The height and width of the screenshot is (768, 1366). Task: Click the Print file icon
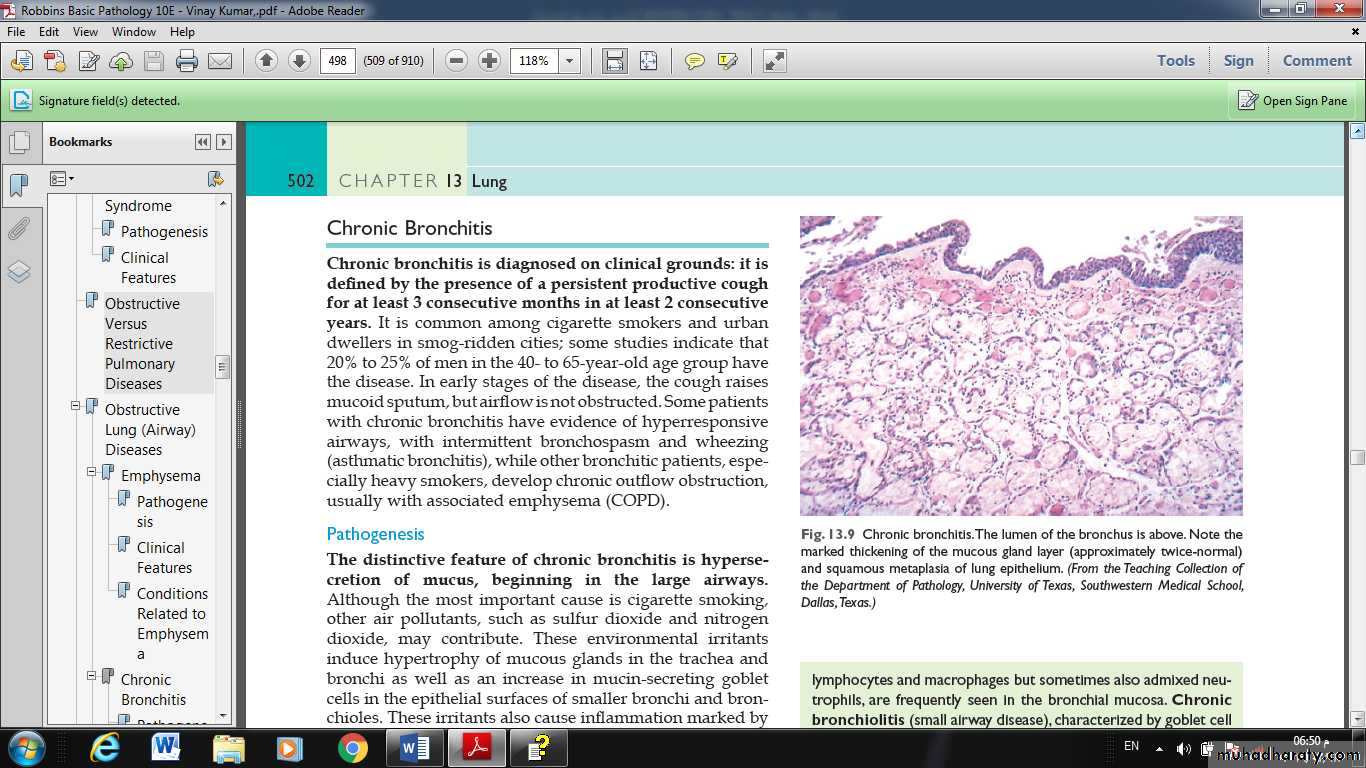[187, 61]
